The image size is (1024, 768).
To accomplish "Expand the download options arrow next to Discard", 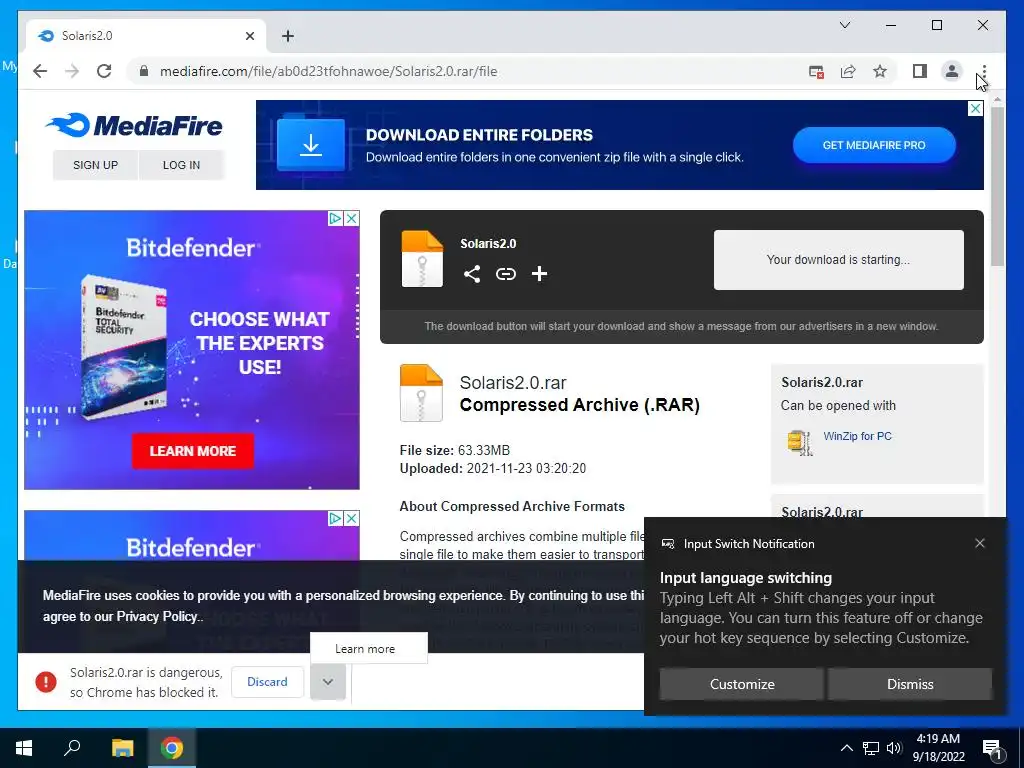I will coord(328,682).
